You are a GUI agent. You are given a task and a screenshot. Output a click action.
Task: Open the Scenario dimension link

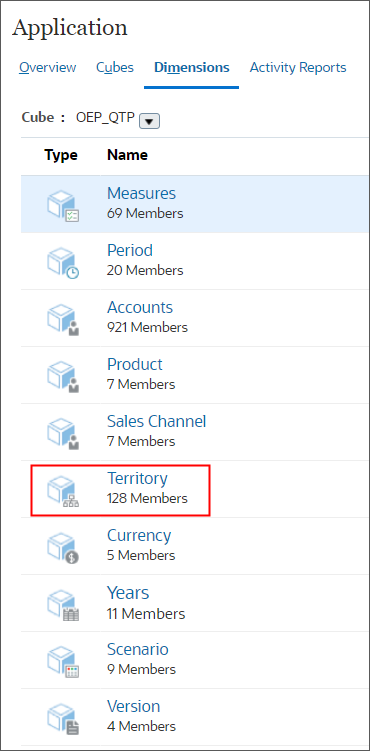tap(138, 649)
